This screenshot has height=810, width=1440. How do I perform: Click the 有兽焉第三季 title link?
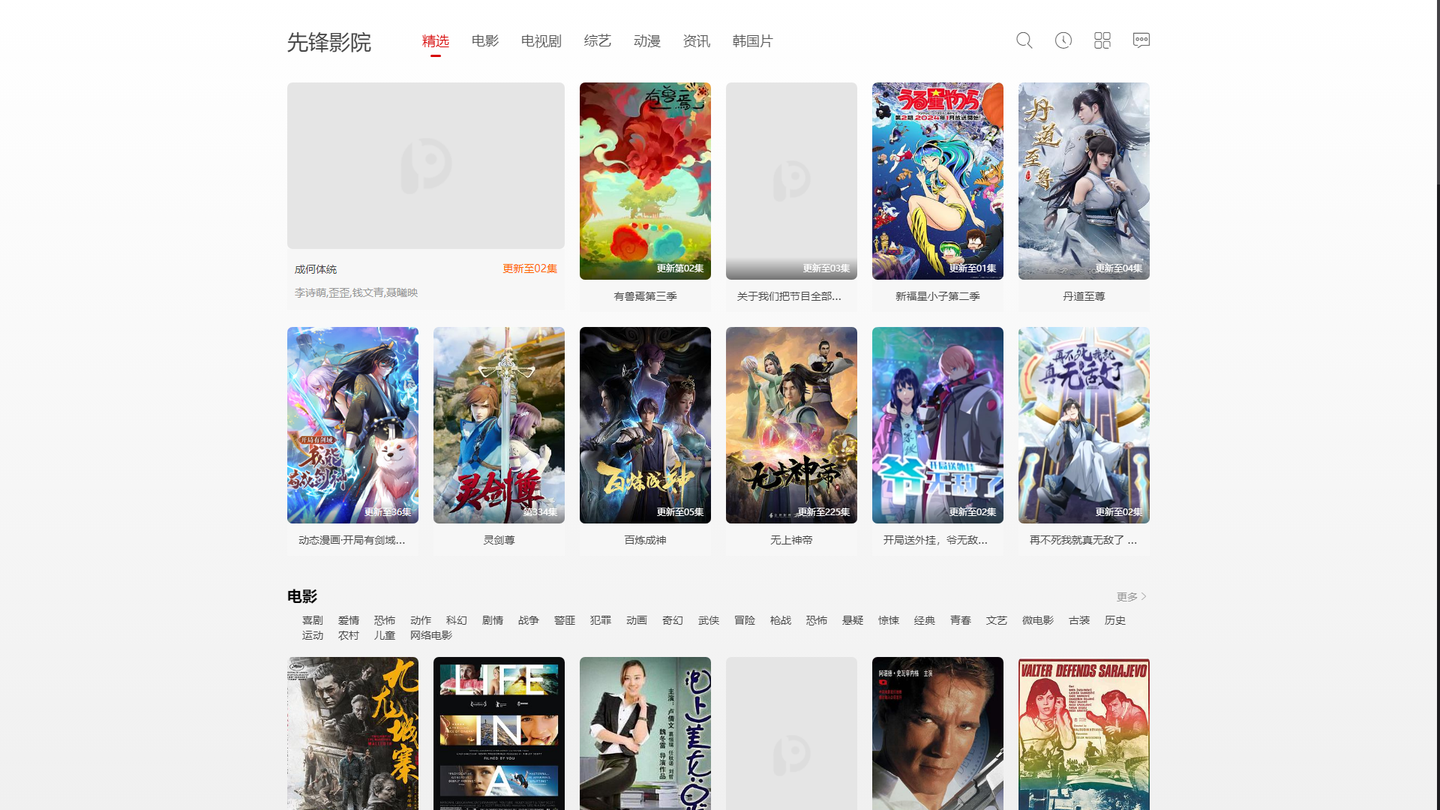point(645,296)
